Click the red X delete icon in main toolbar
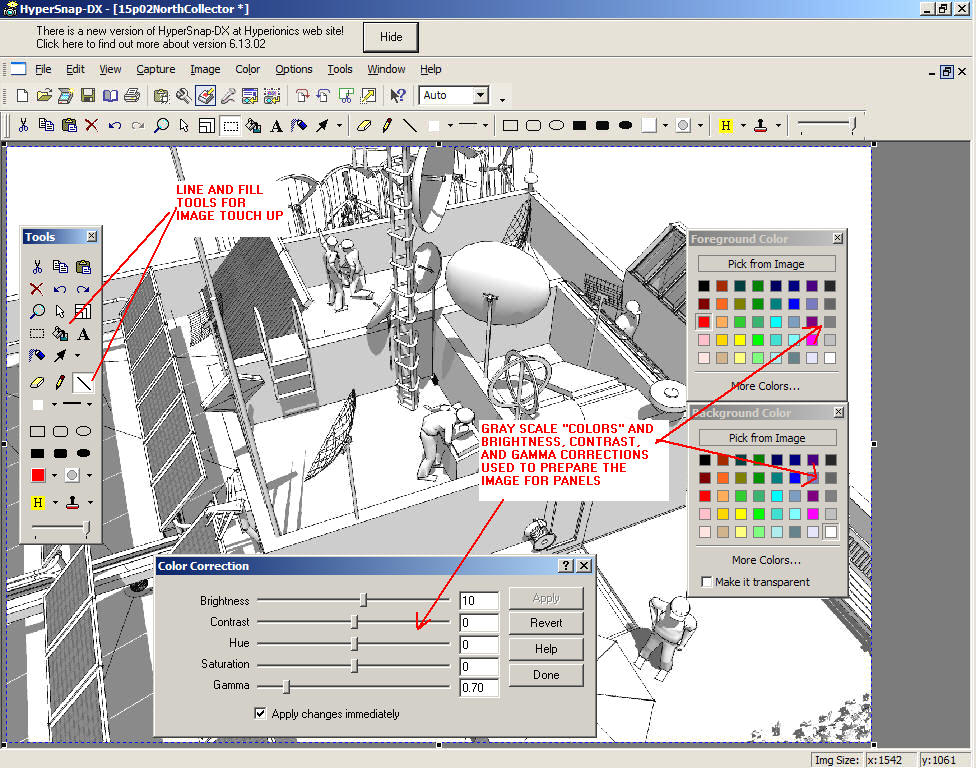Viewport: 976px width, 768px height. 92,125
